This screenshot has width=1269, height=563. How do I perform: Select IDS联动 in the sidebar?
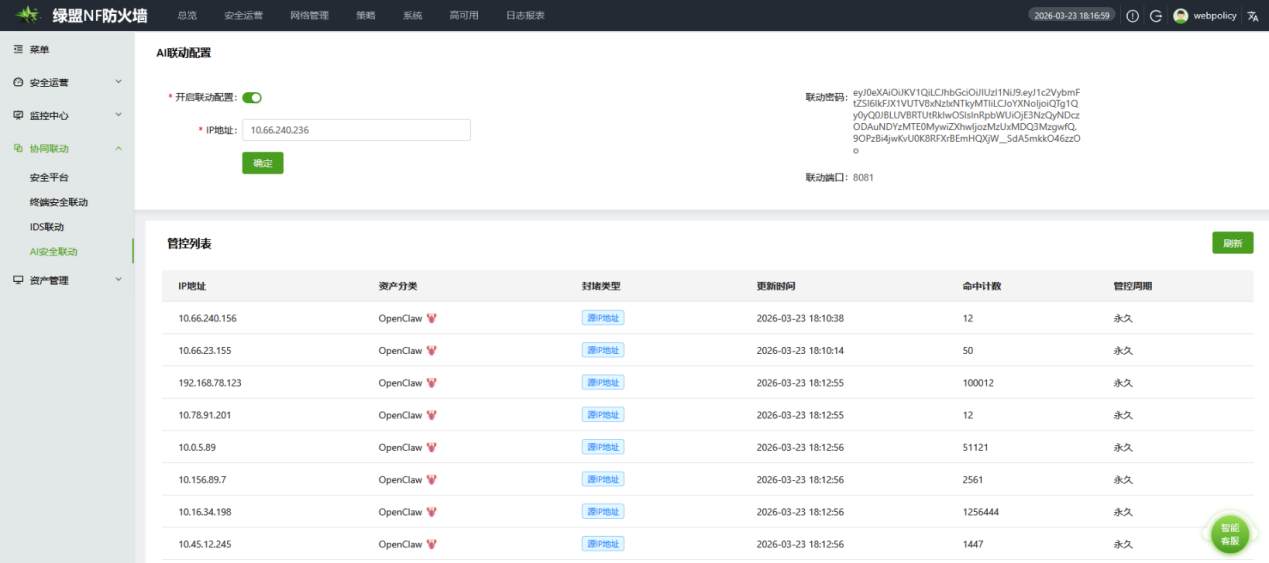(x=47, y=227)
